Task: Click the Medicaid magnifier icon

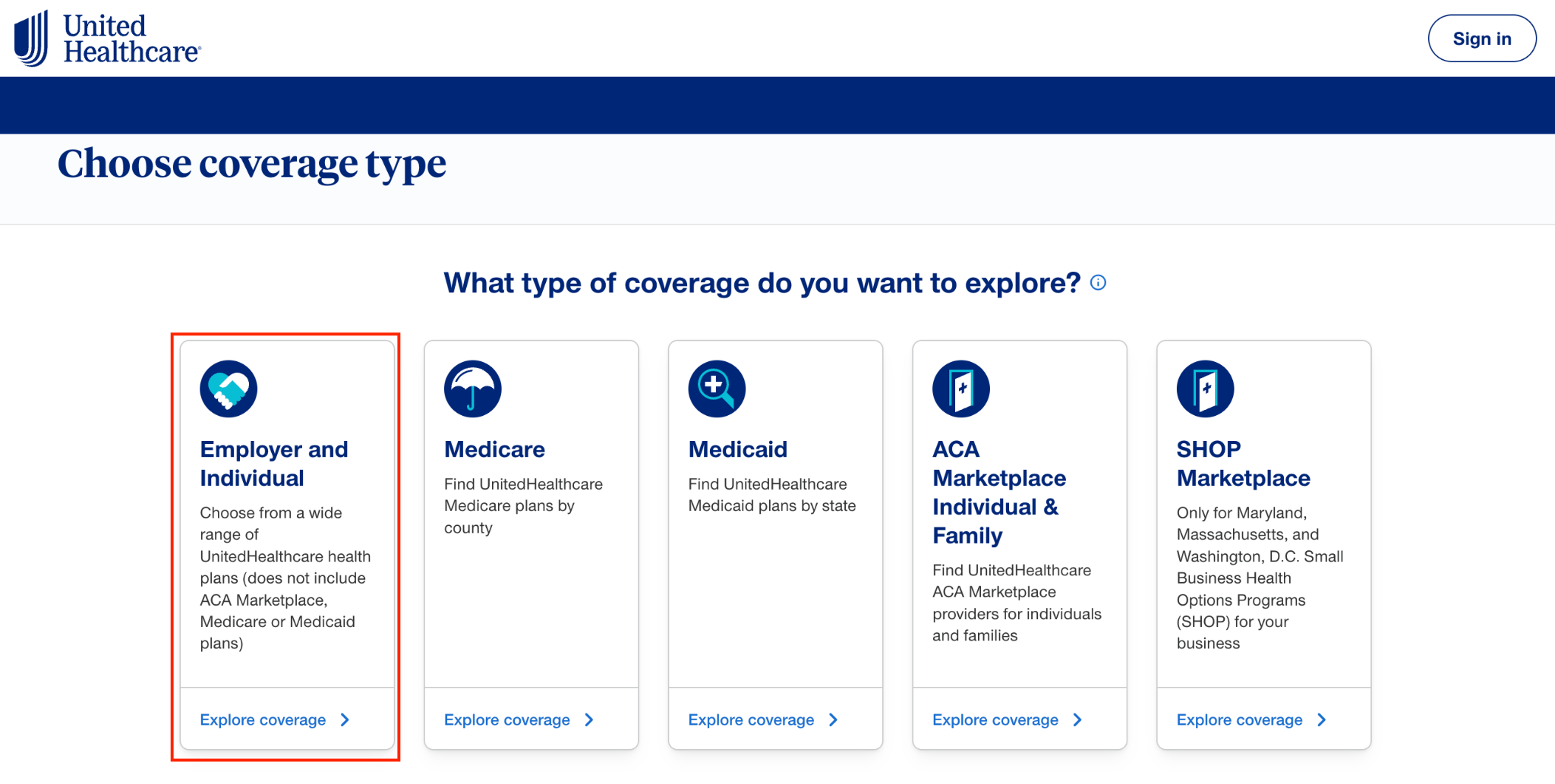Action: [717, 389]
